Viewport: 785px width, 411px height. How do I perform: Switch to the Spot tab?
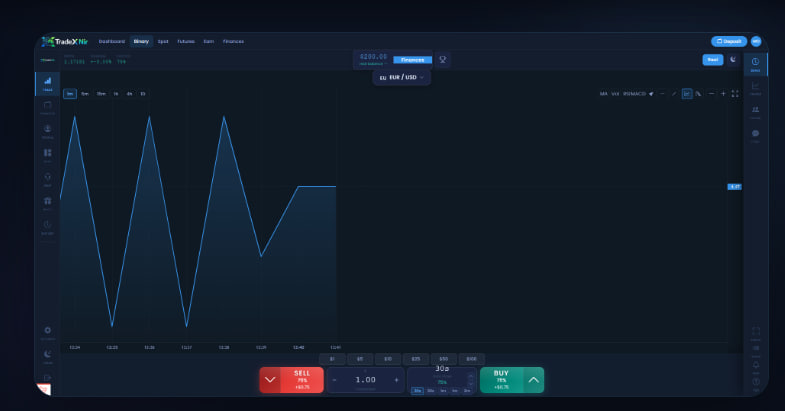[163, 42]
